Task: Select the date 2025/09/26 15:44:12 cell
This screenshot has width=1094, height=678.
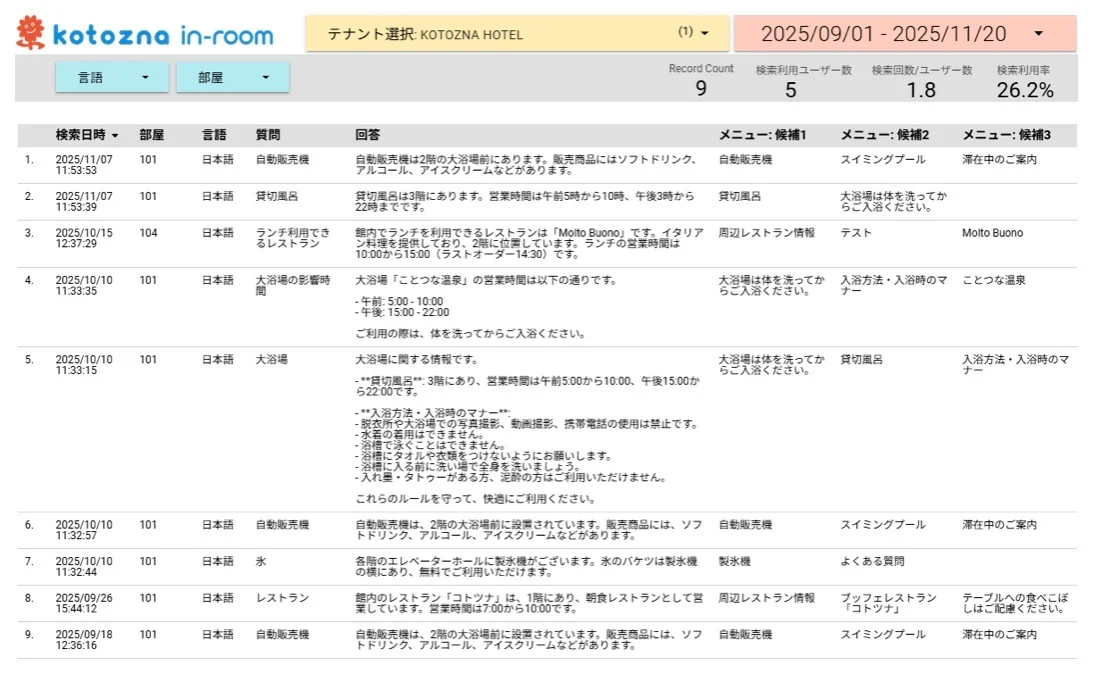Action: pyautogui.click(x=84, y=603)
